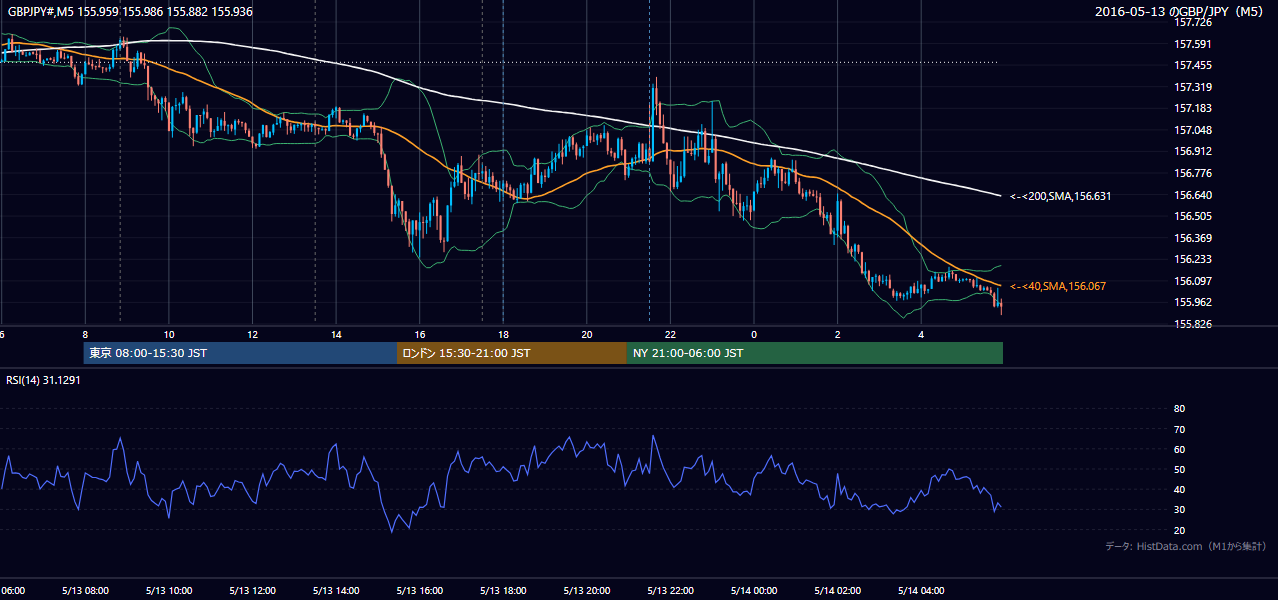Screen dimensions: 1278x600
Task: Click RSI scale value 30
Action: coord(1179,510)
